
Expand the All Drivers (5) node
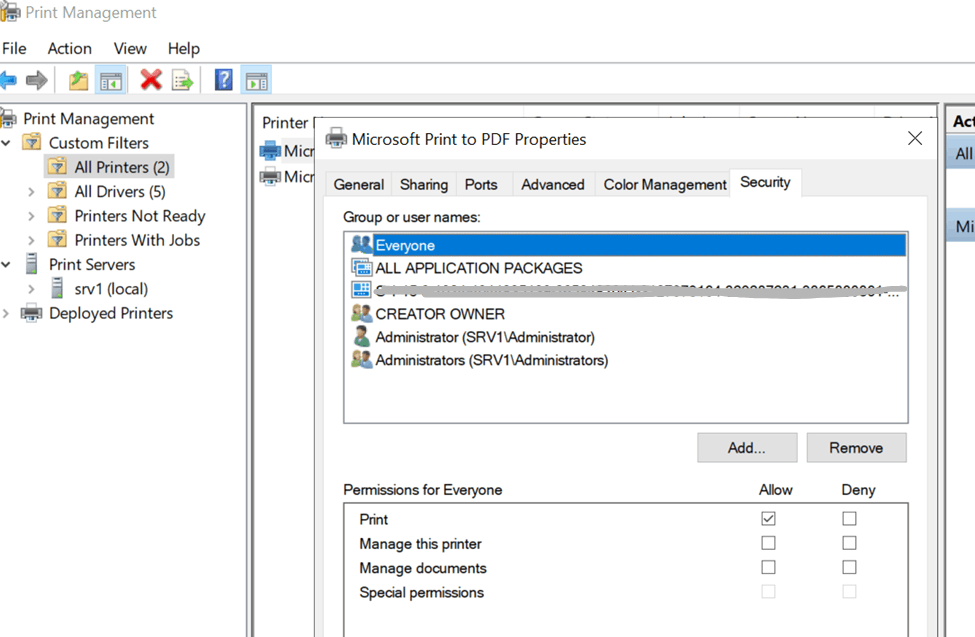click(31, 192)
